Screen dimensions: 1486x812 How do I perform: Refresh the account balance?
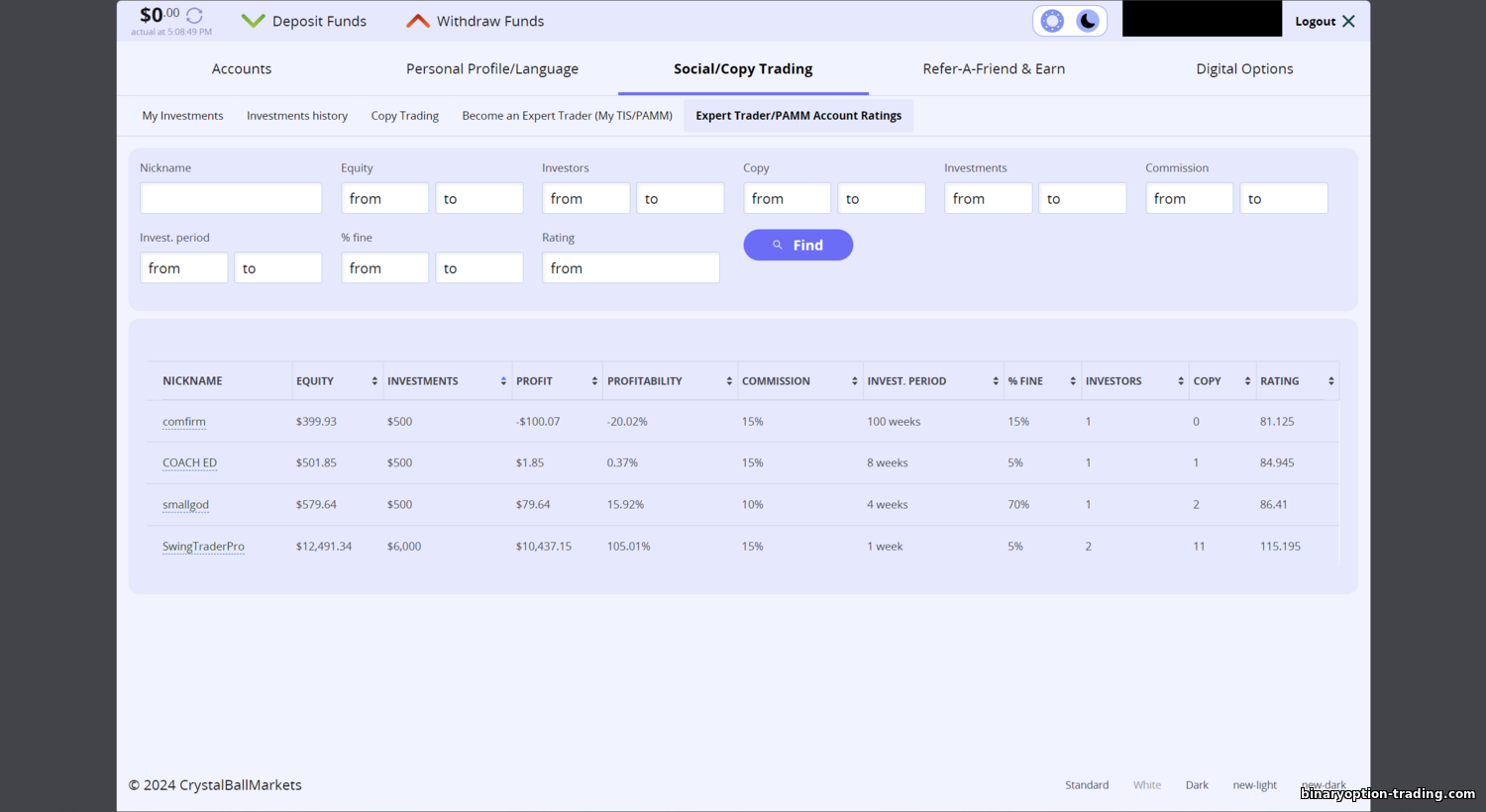194,16
